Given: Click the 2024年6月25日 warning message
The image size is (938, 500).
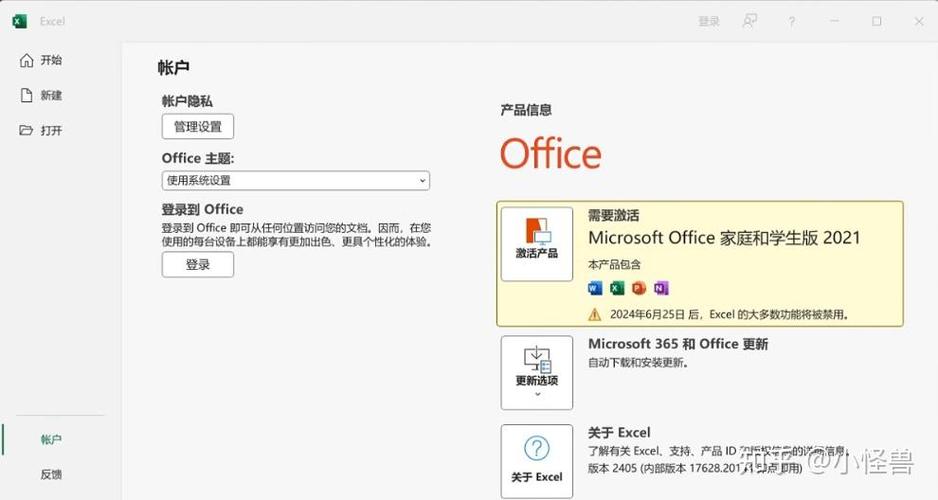Looking at the screenshot, I should point(729,315).
